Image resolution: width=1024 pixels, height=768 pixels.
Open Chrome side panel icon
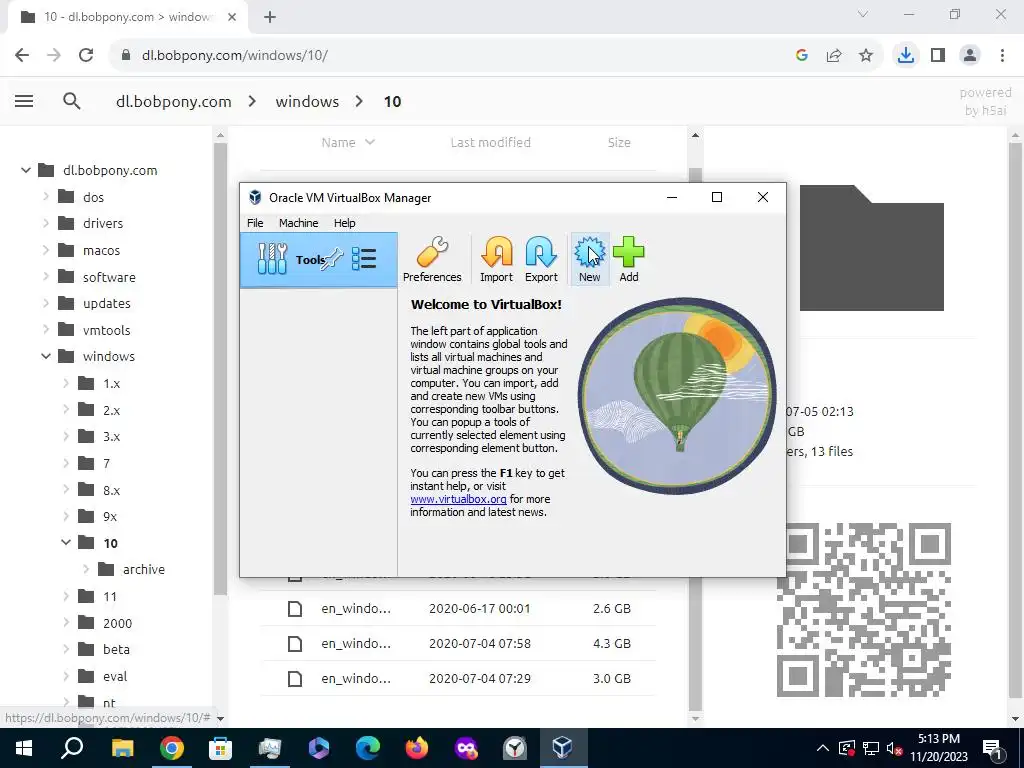coord(938,56)
